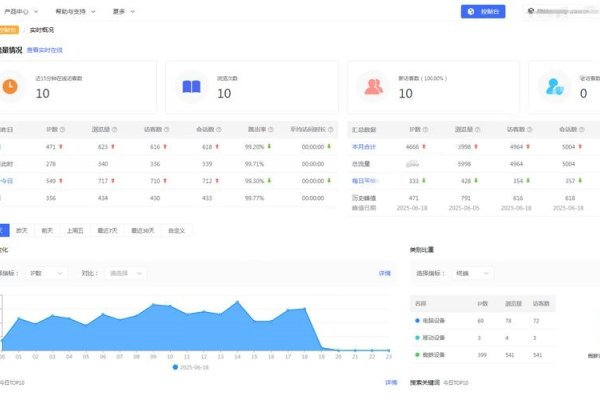Click the blue user-shield returning visitors icon
The height and width of the screenshot is (400, 600).
point(554,87)
